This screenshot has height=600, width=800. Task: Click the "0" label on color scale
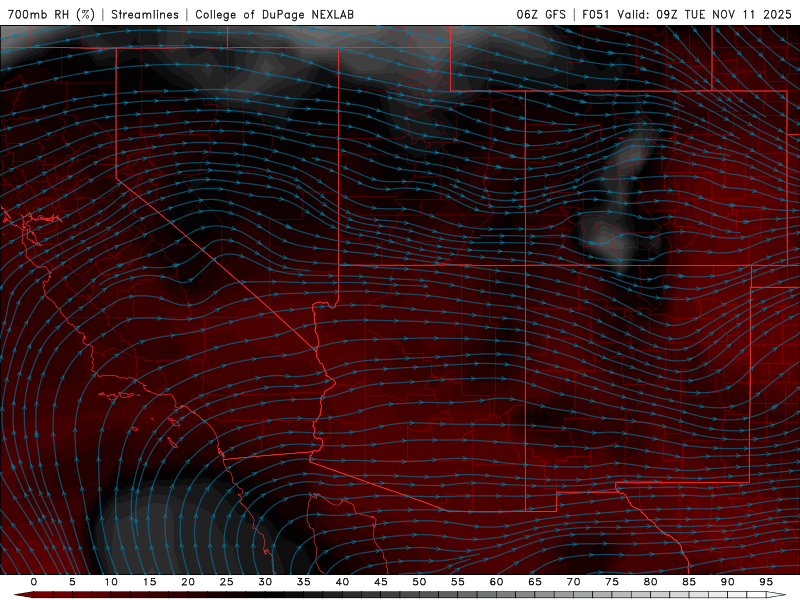click(34, 582)
